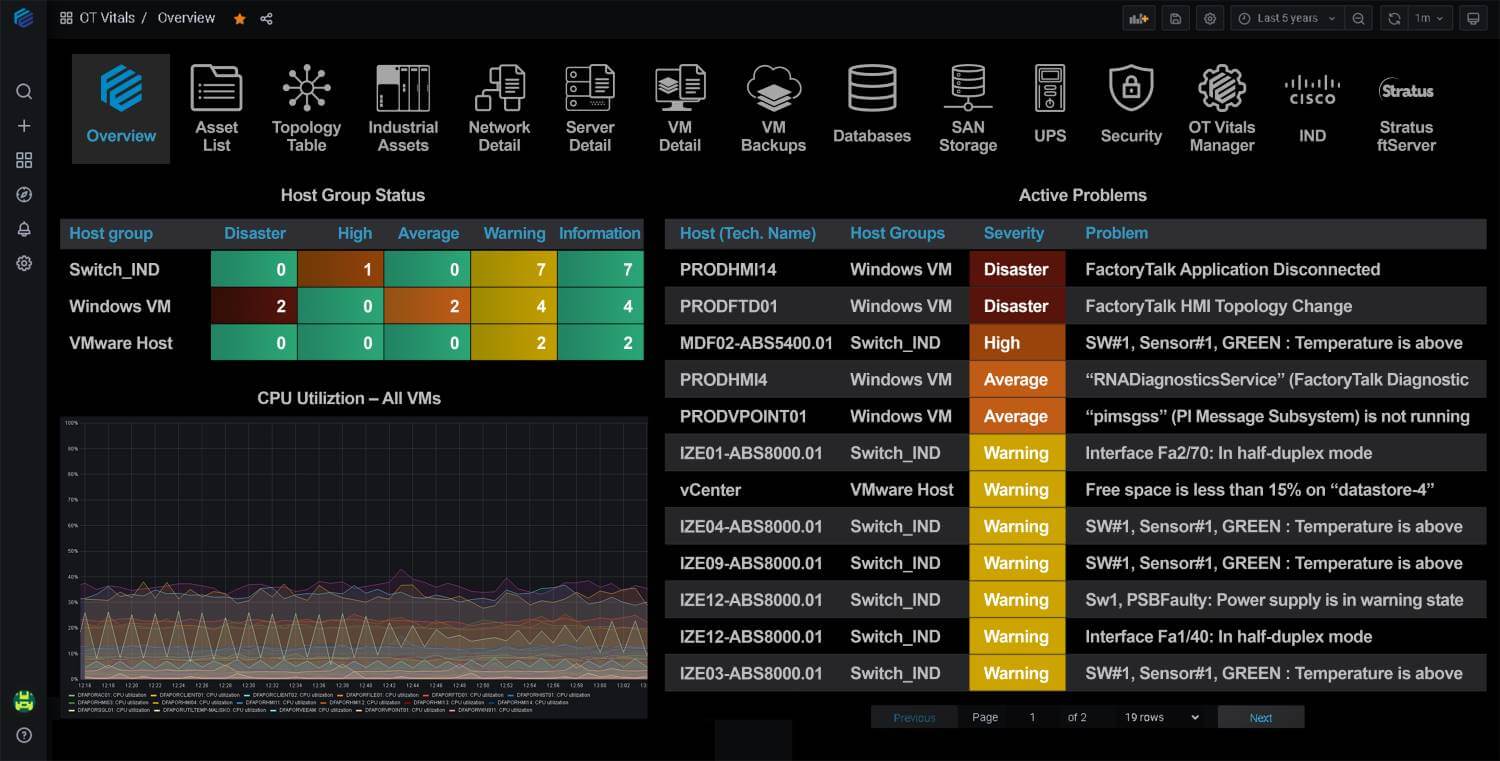Open the Asset List page
The image size is (1500, 761).
[216, 108]
